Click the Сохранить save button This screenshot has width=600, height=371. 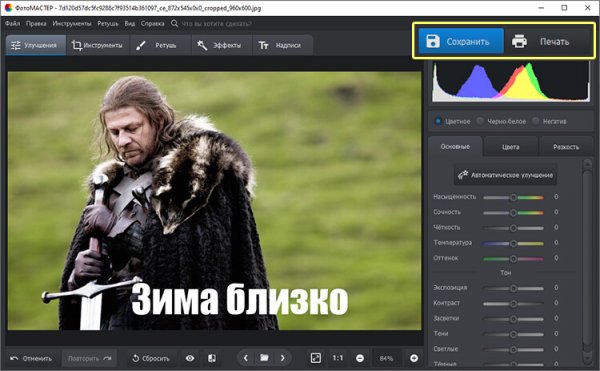(x=461, y=41)
